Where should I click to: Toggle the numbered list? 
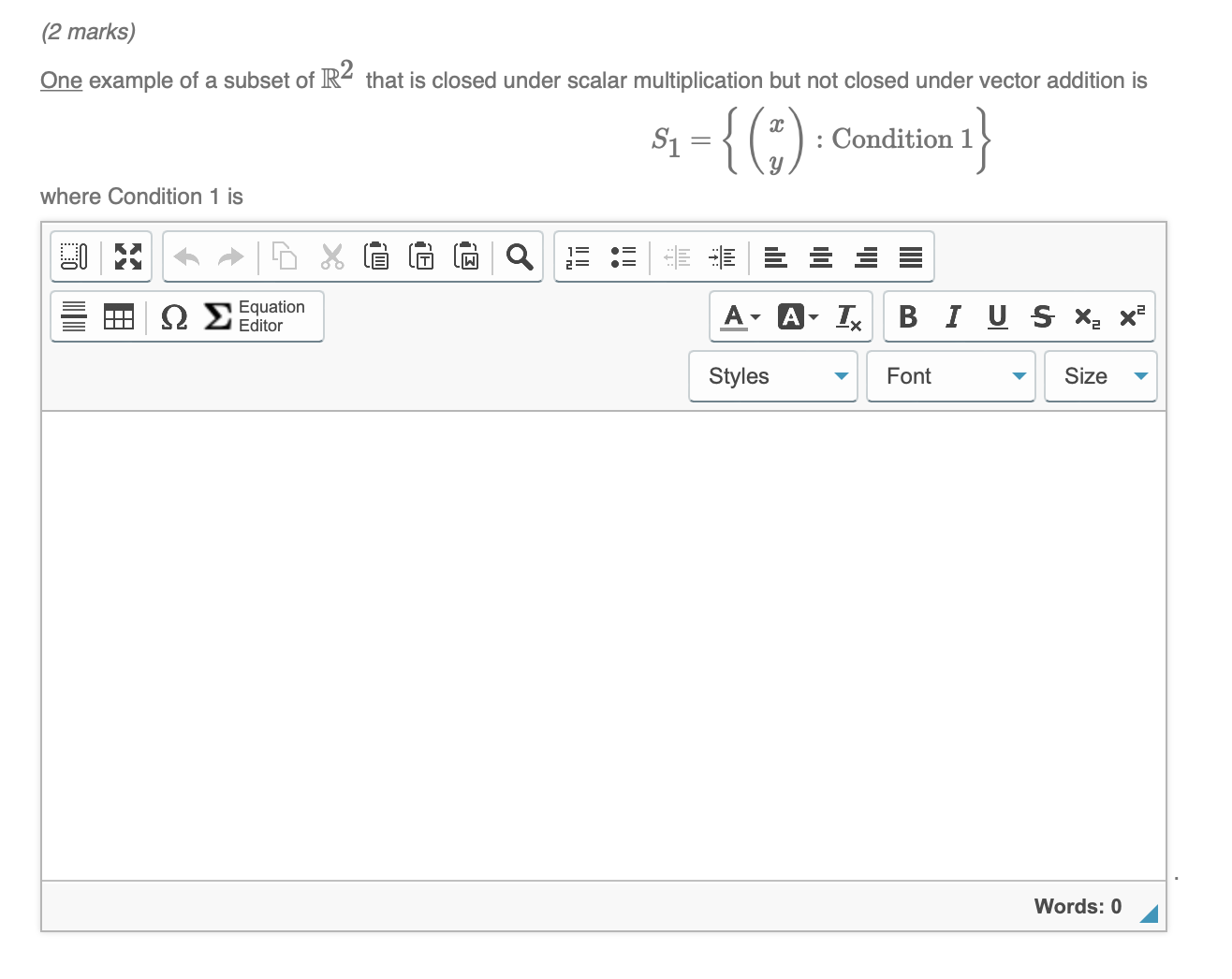[x=578, y=256]
